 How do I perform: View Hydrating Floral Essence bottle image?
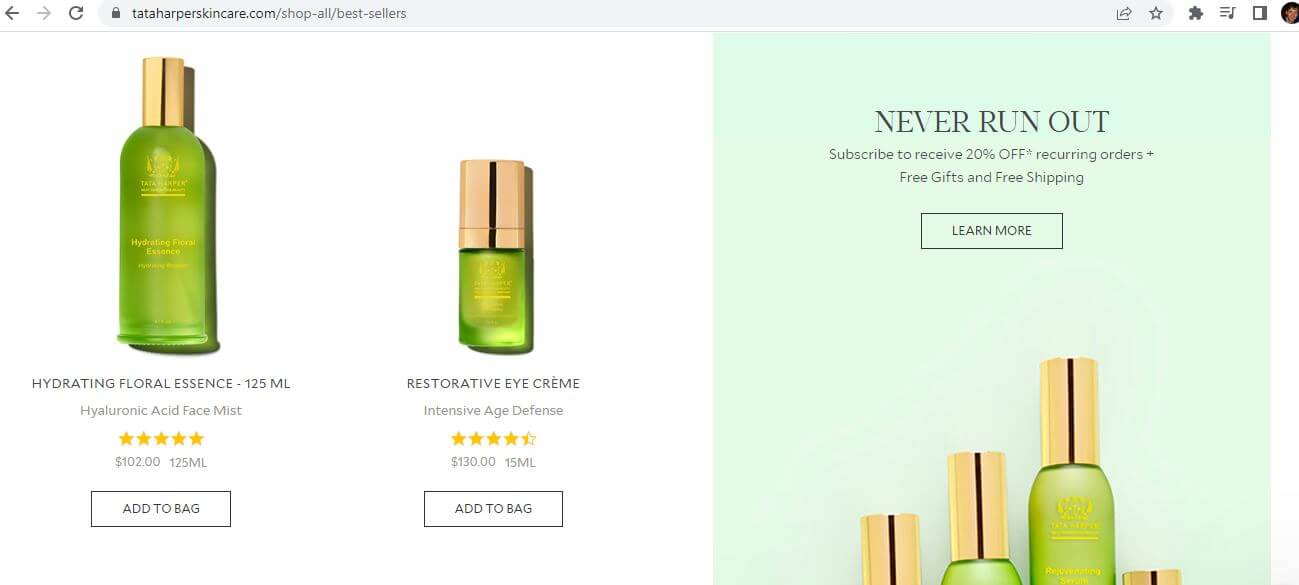point(166,205)
